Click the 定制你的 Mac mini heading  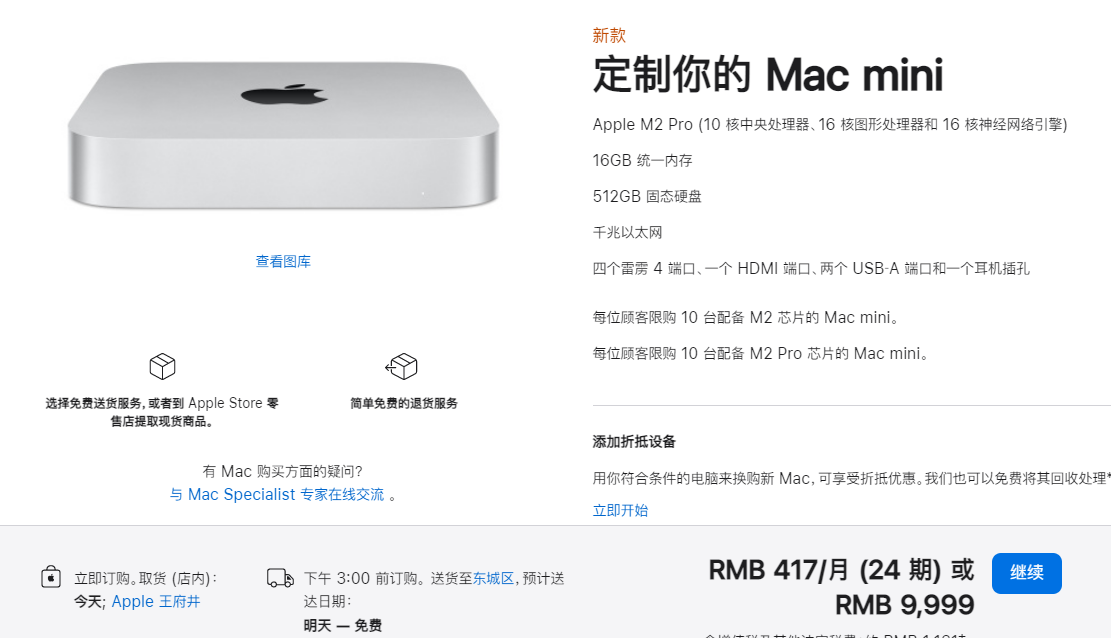[768, 74]
